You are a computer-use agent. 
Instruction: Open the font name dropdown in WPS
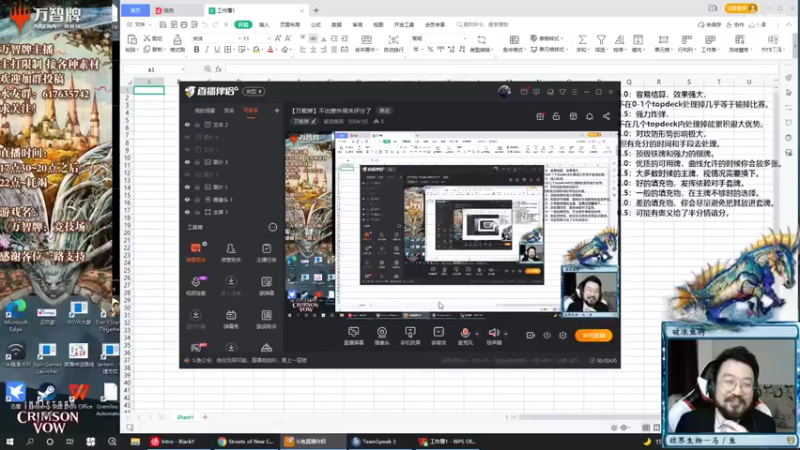(x=239, y=38)
